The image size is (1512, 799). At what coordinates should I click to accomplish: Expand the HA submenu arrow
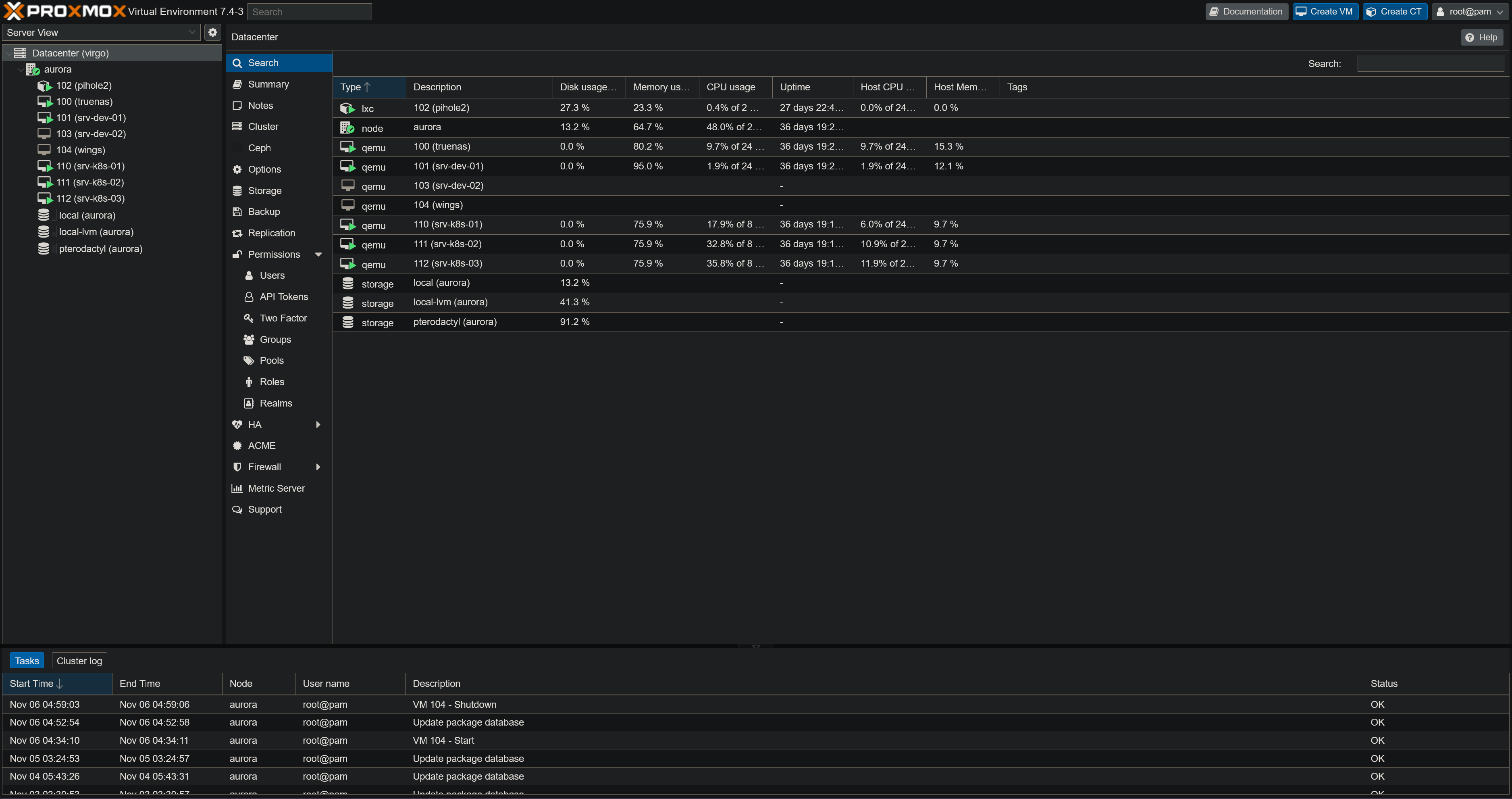(318, 424)
